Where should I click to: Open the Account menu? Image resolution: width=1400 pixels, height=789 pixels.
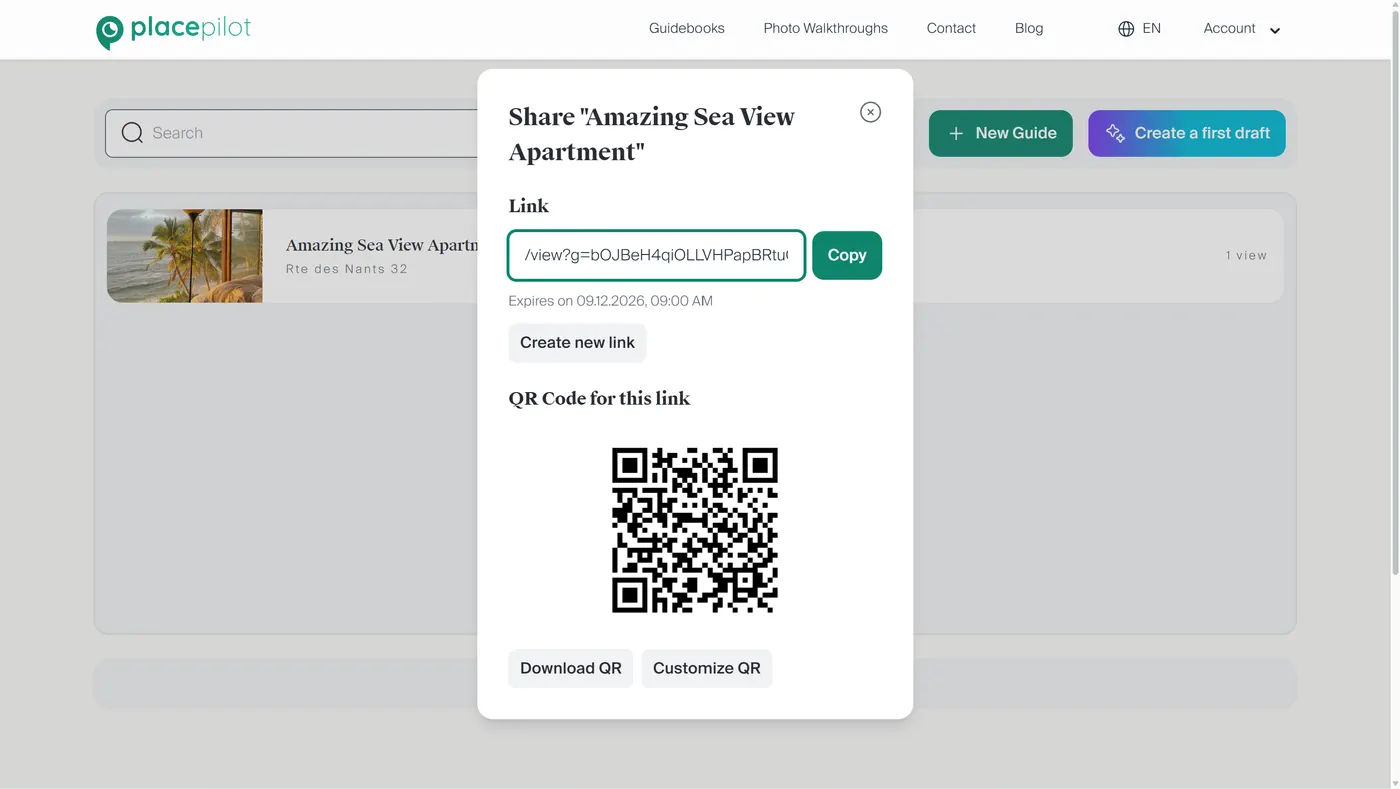[x=1242, y=29]
